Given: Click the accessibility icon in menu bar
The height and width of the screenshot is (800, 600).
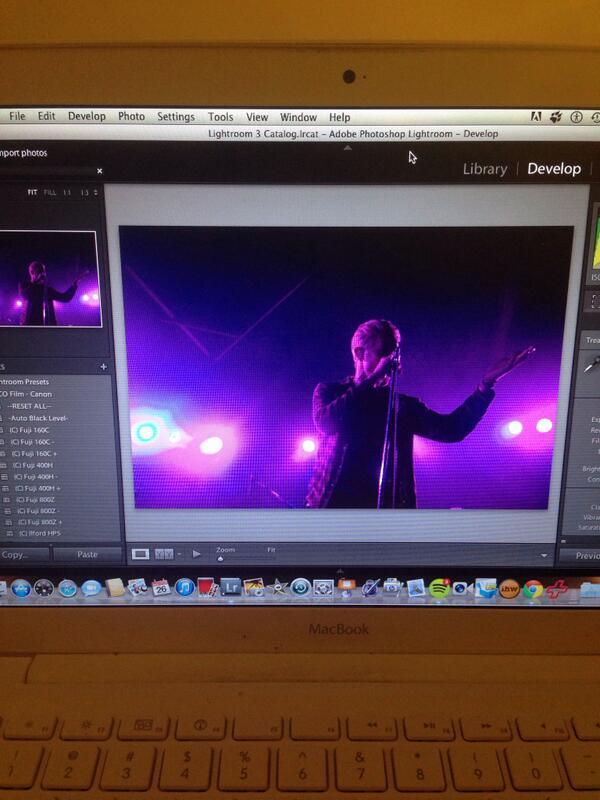Looking at the screenshot, I should click(x=577, y=117).
